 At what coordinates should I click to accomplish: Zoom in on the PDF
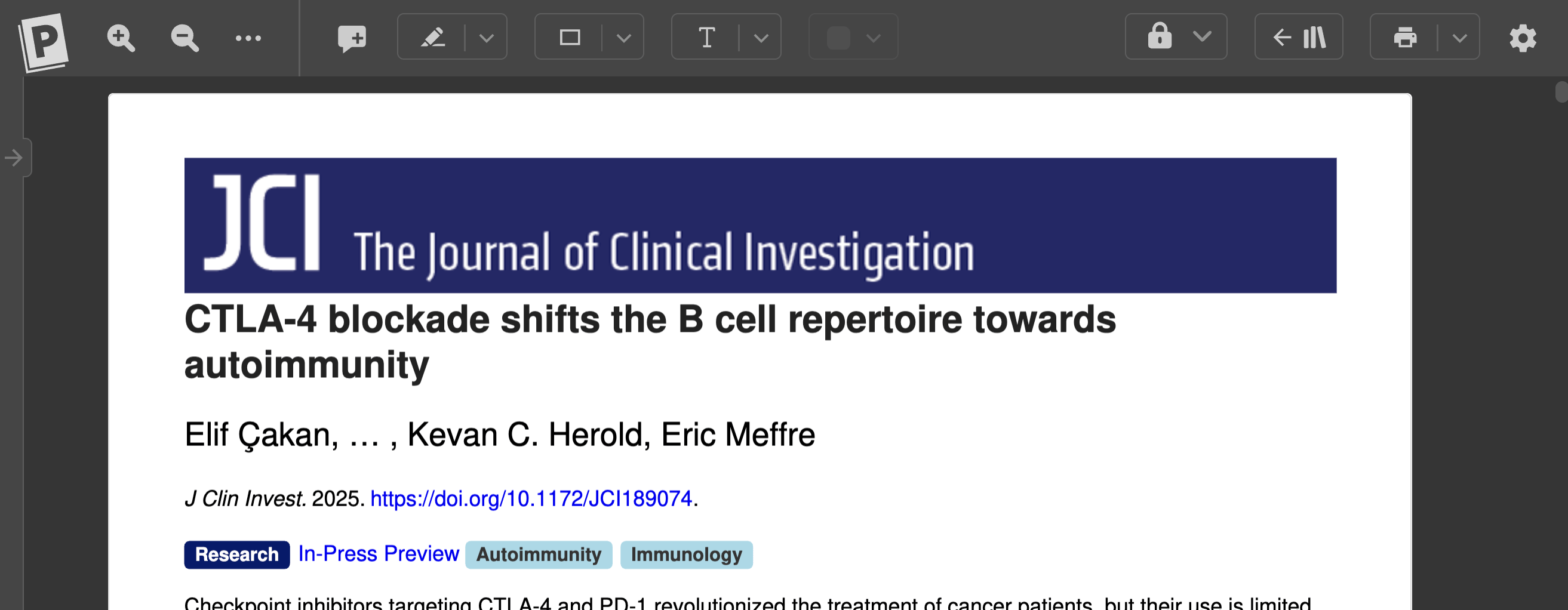121,38
